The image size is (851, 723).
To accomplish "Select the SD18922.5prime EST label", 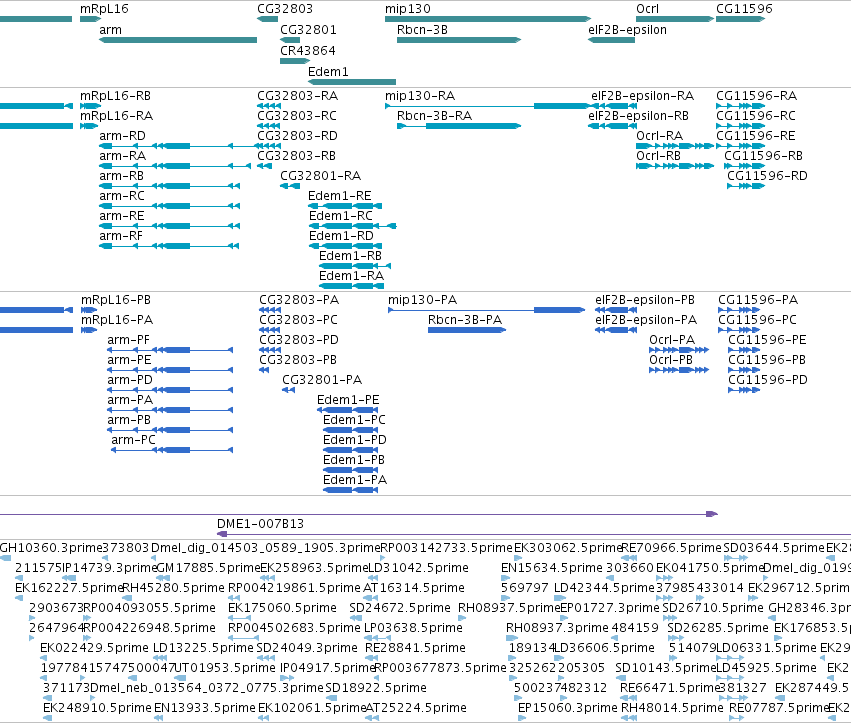I will click(376, 688).
